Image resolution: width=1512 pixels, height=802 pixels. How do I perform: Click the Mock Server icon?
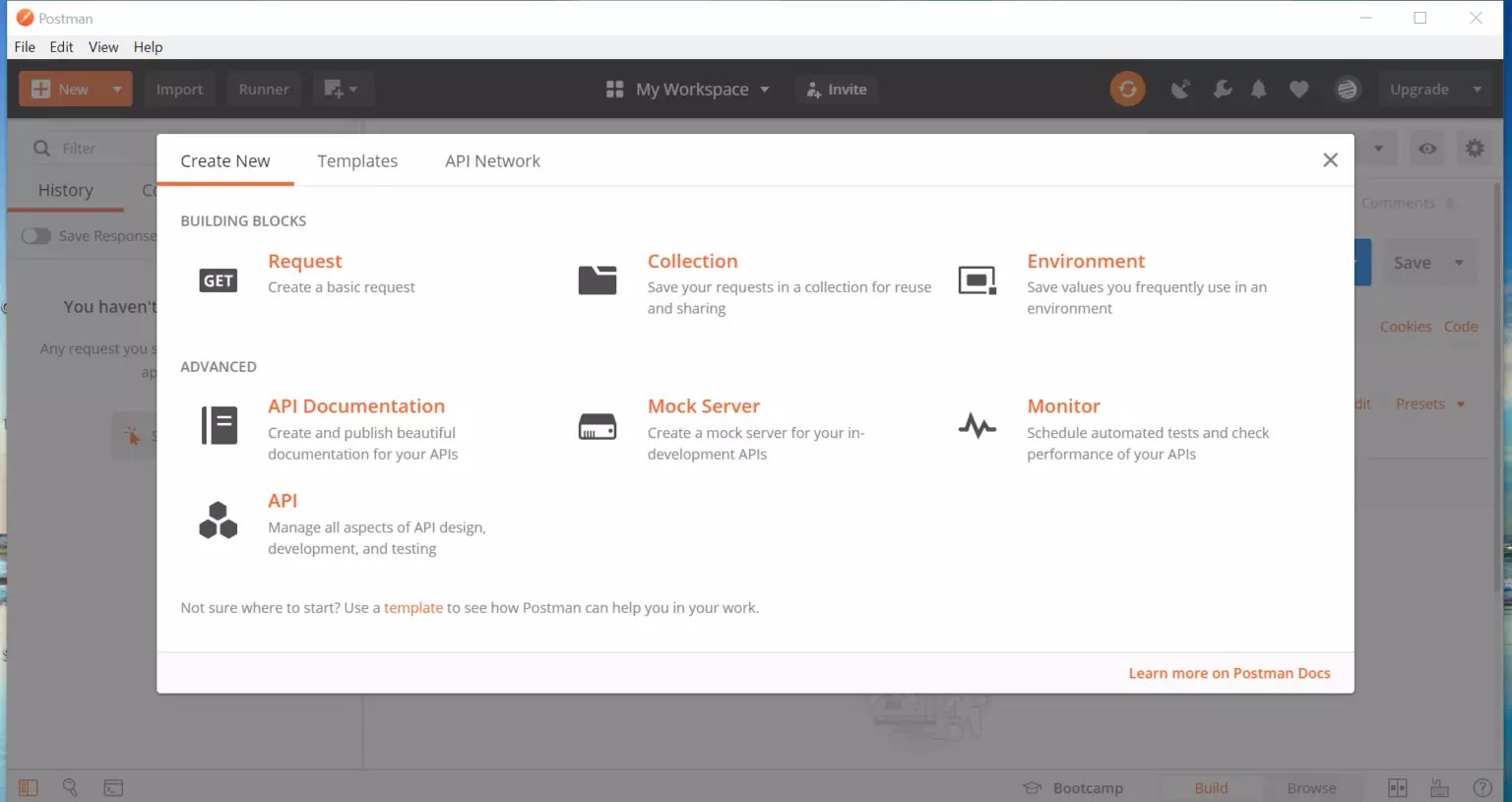click(x=598, y=426)
